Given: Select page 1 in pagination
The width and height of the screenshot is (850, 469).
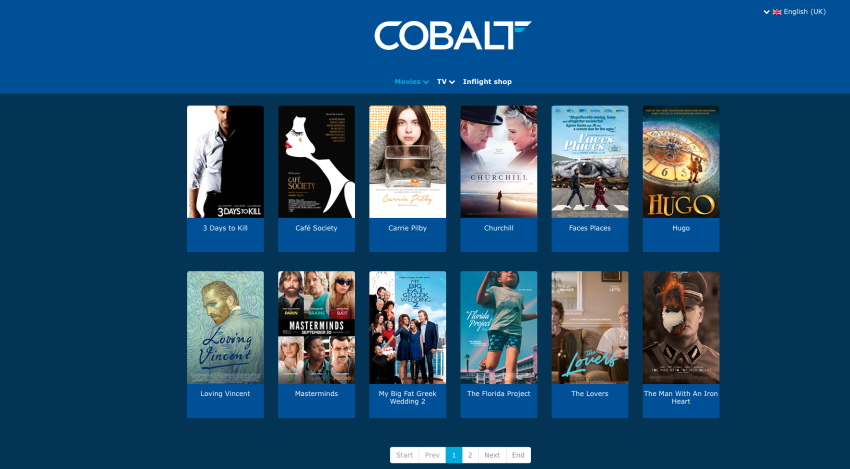Looking at the screenshot, I should click(x=454, y=455).
